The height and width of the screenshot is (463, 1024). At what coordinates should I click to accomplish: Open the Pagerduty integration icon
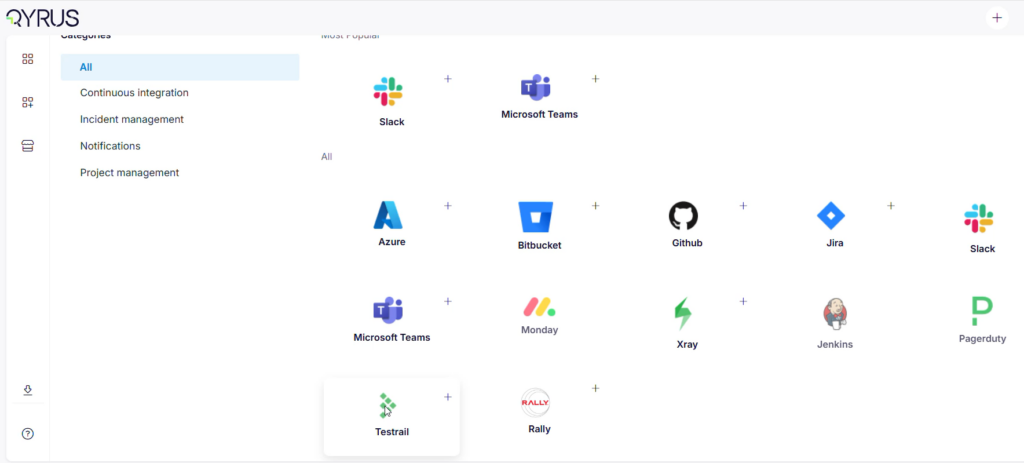click(x=981, y=311)
